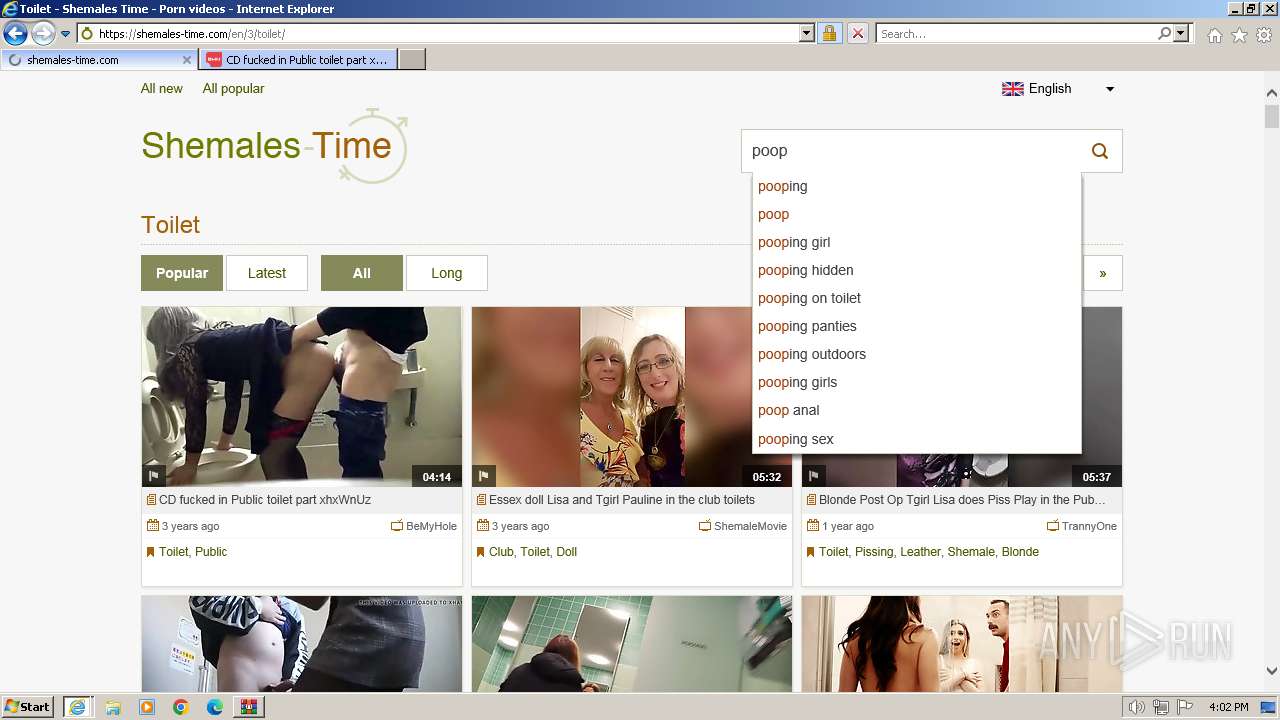Screen dimensions: 1280x720
Task: Open the Tools gear icon
Action: (x=1264, y=35)
